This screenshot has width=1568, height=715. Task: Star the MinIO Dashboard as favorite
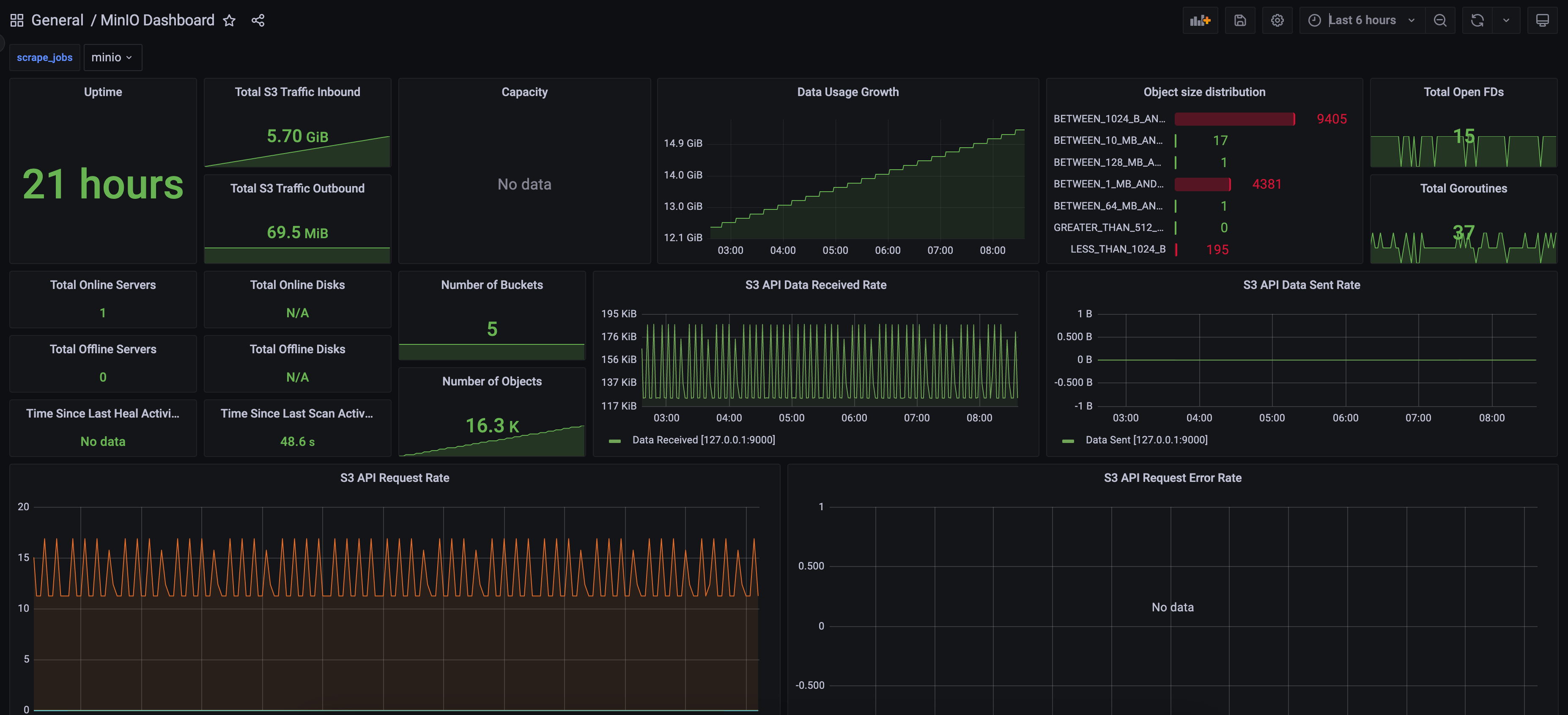[x=229, y=21]
